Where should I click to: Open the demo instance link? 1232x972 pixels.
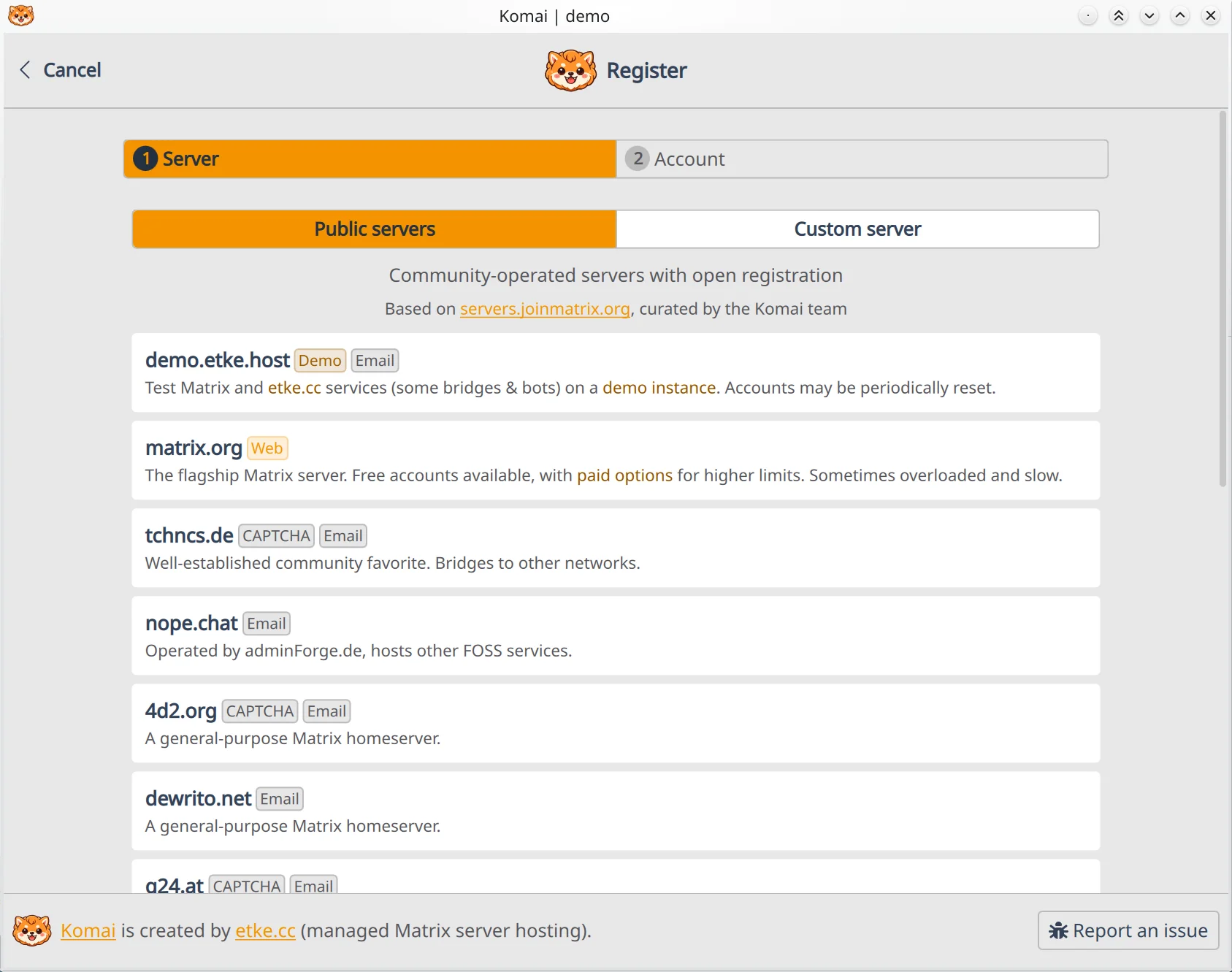(659, 388)
